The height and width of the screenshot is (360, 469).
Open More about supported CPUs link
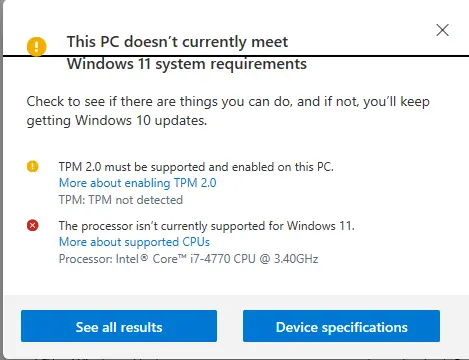pyautogui.click(x=134, y=242)
